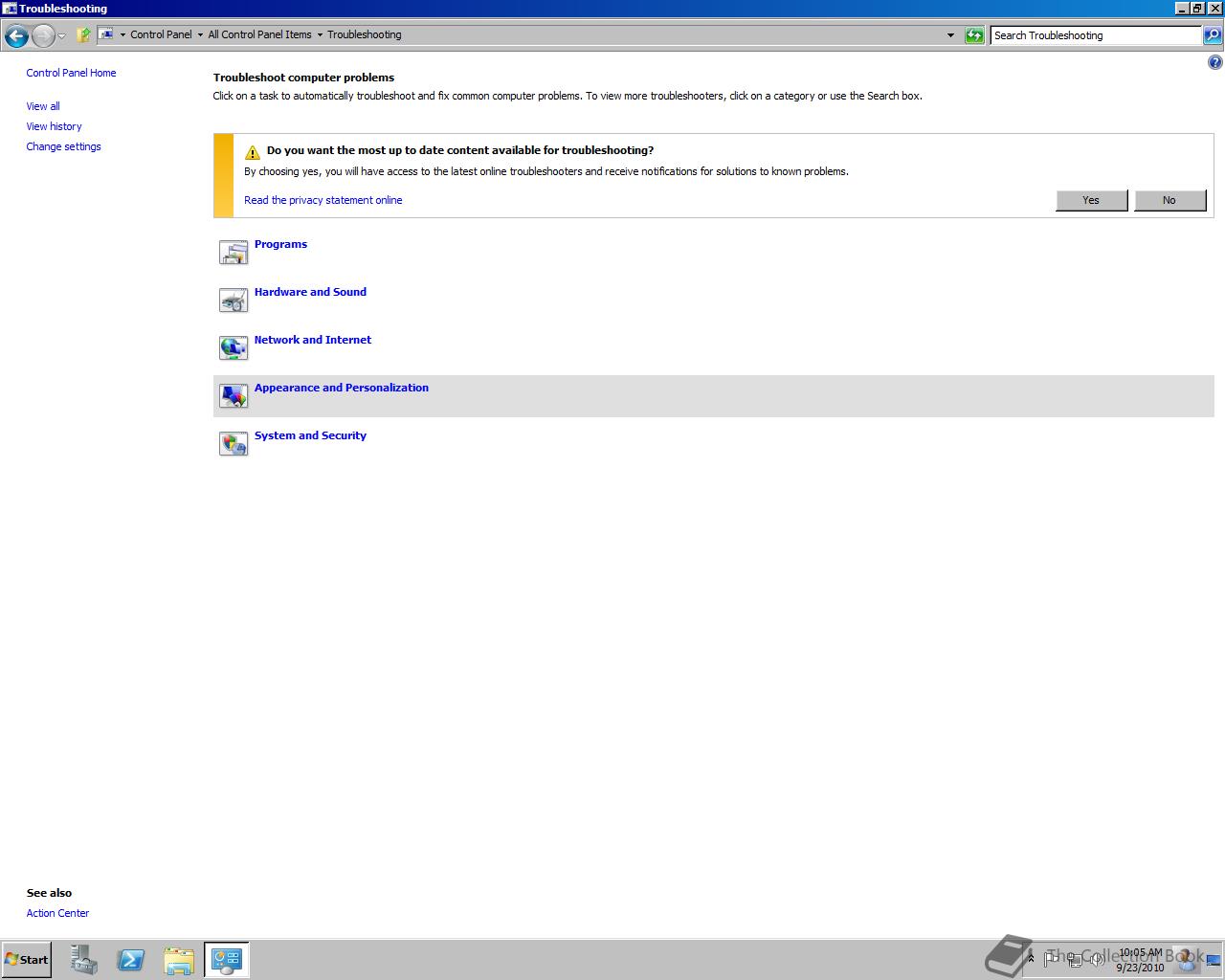Click the greyed Forward arrow button
Screen dimensions: 1225x980
tap(43, 36)
